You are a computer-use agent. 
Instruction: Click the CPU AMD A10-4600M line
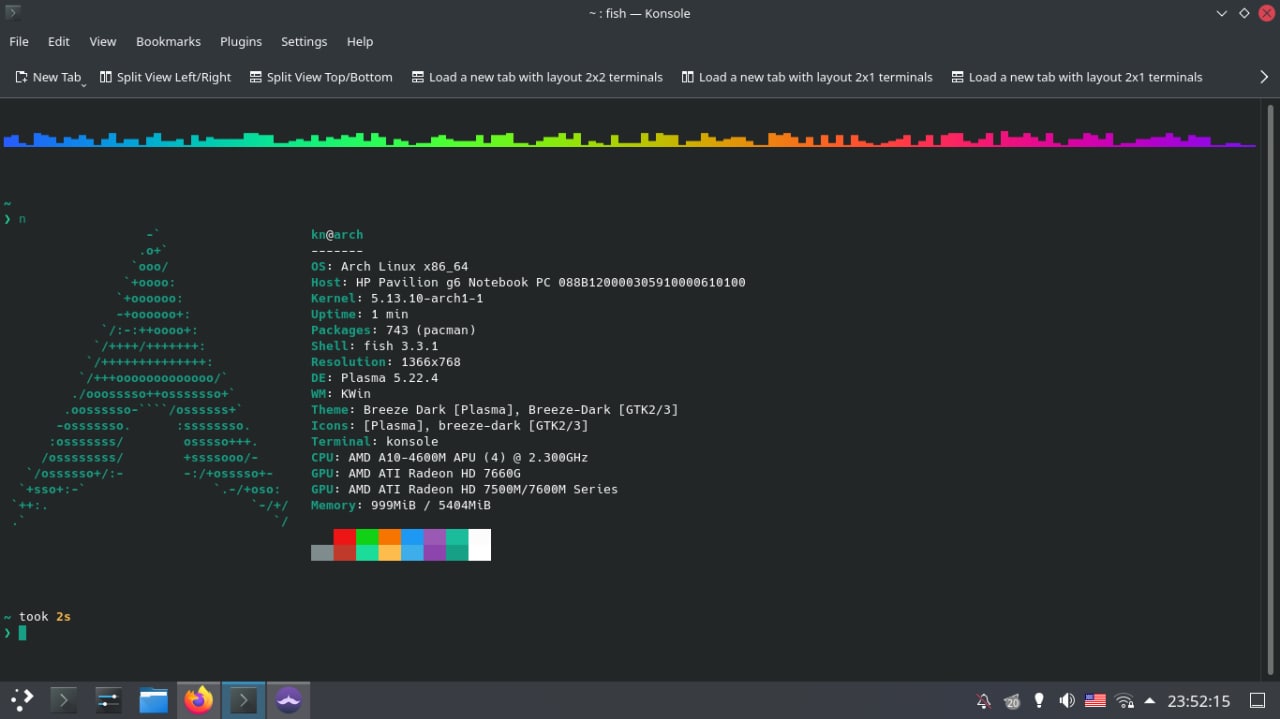pyautogui.click(x=450, y=458)
